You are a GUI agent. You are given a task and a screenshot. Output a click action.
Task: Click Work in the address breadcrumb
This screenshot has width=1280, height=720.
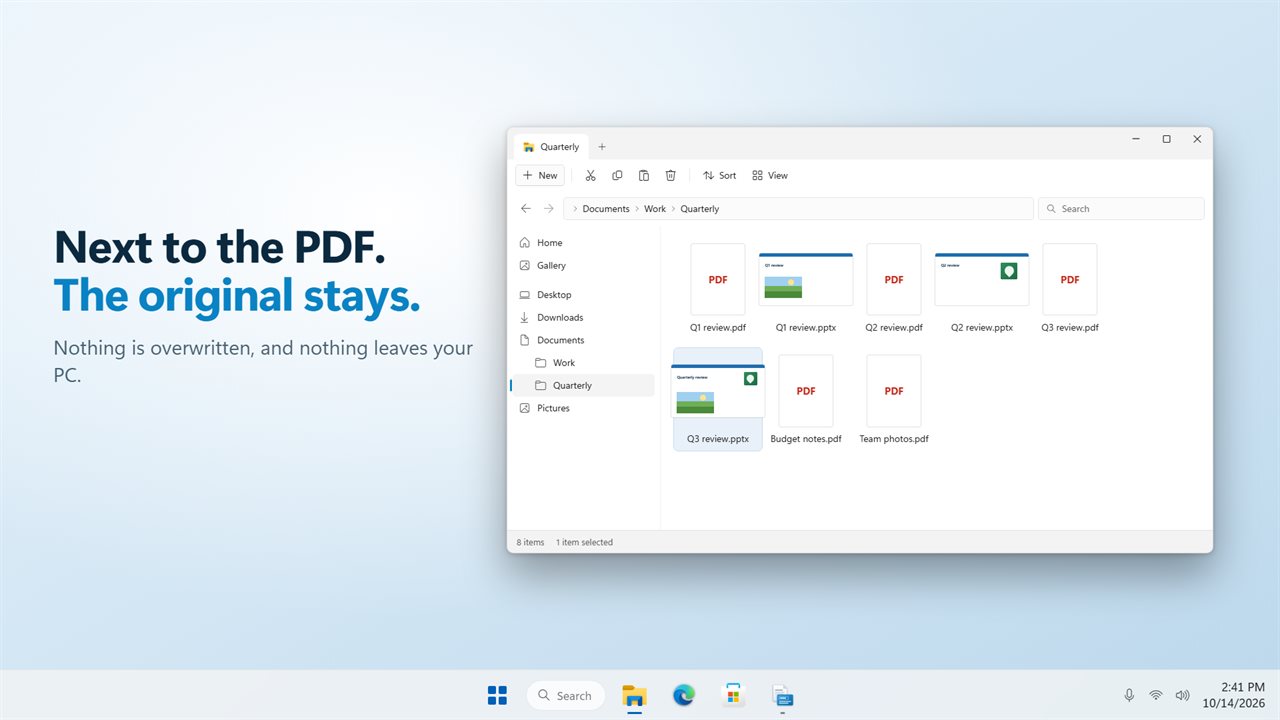click(655, 209)
